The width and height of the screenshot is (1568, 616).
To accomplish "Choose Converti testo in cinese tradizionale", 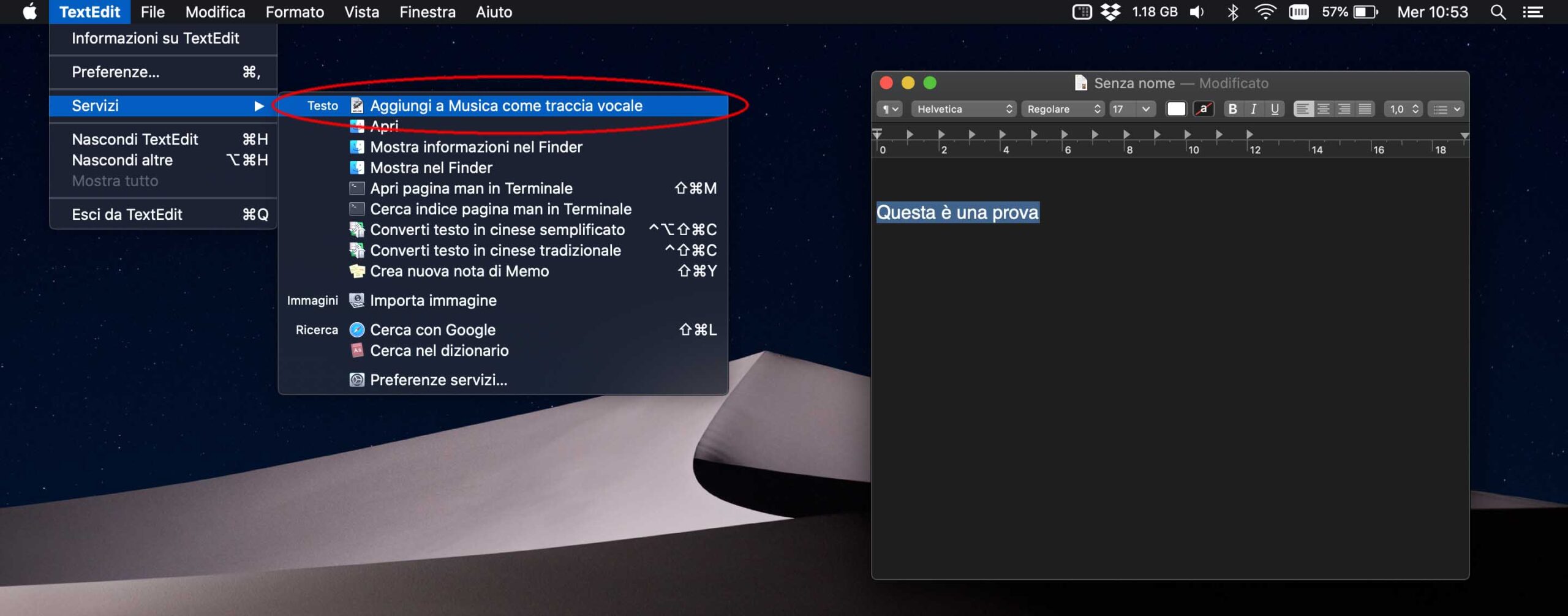I will coord(503,251).
